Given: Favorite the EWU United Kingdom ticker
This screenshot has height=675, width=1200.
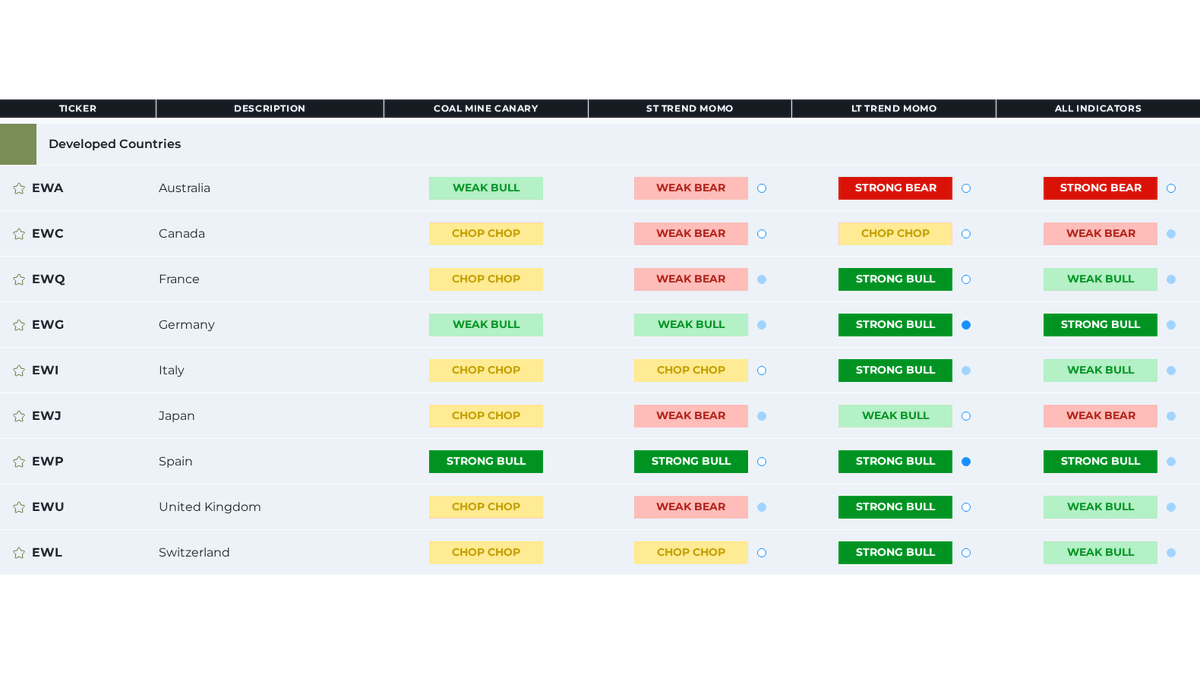Looking at the screenshot, I should click(x=18, y=506).
